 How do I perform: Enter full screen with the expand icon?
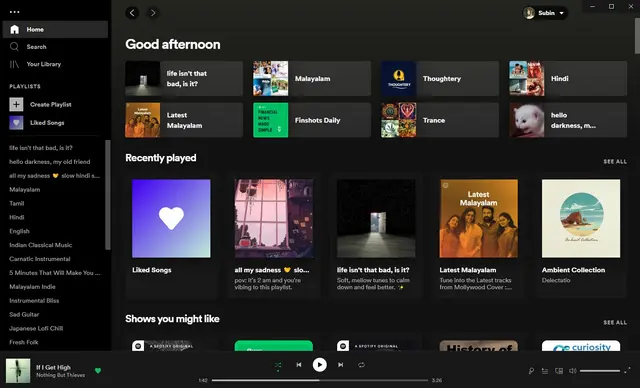click(x=627, y=370)
